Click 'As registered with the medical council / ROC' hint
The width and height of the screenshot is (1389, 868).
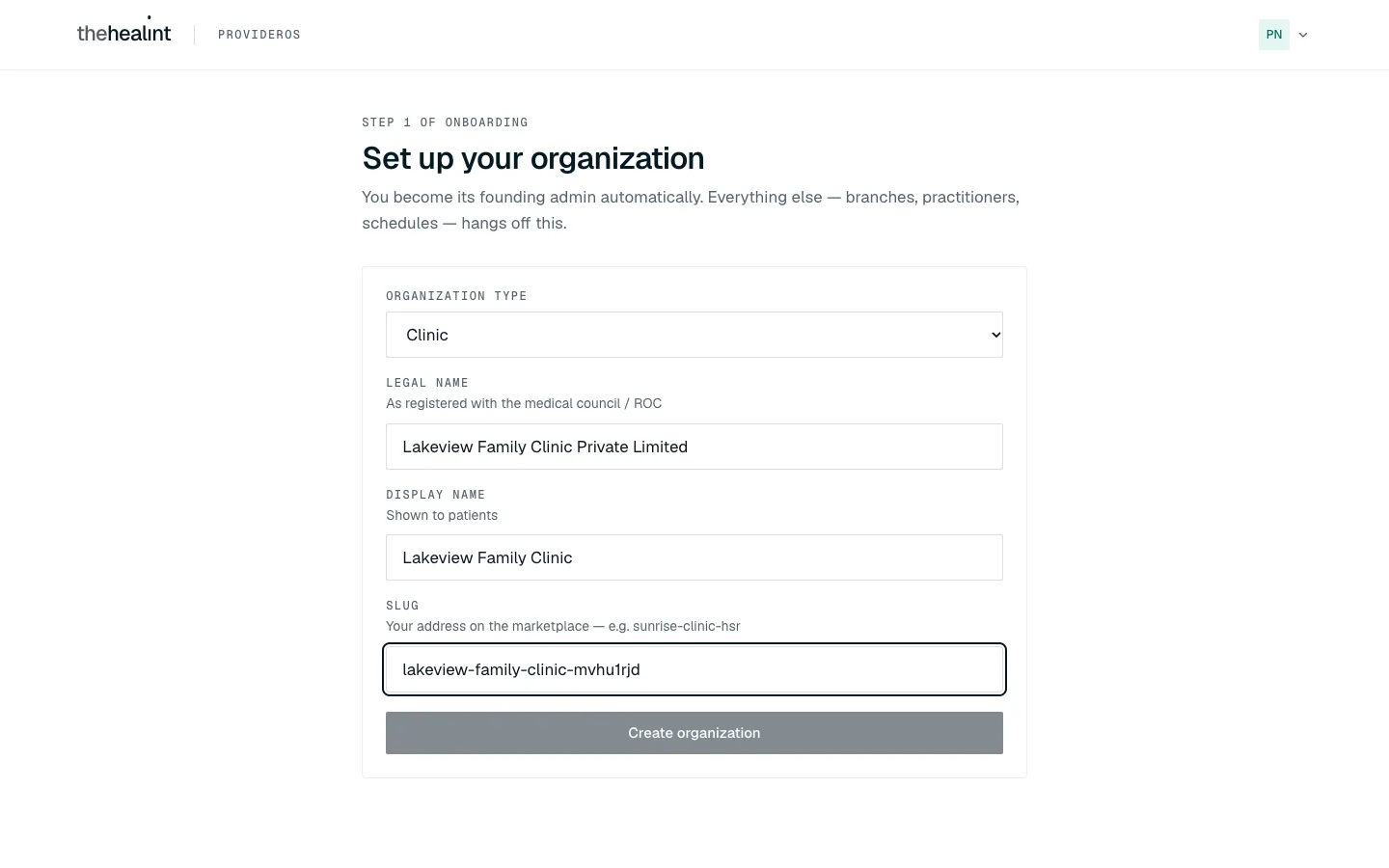524,403
